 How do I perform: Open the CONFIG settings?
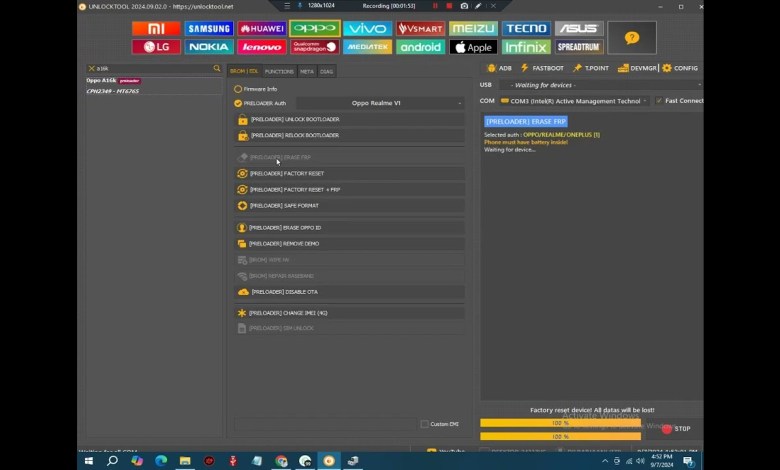coord(680,68)
